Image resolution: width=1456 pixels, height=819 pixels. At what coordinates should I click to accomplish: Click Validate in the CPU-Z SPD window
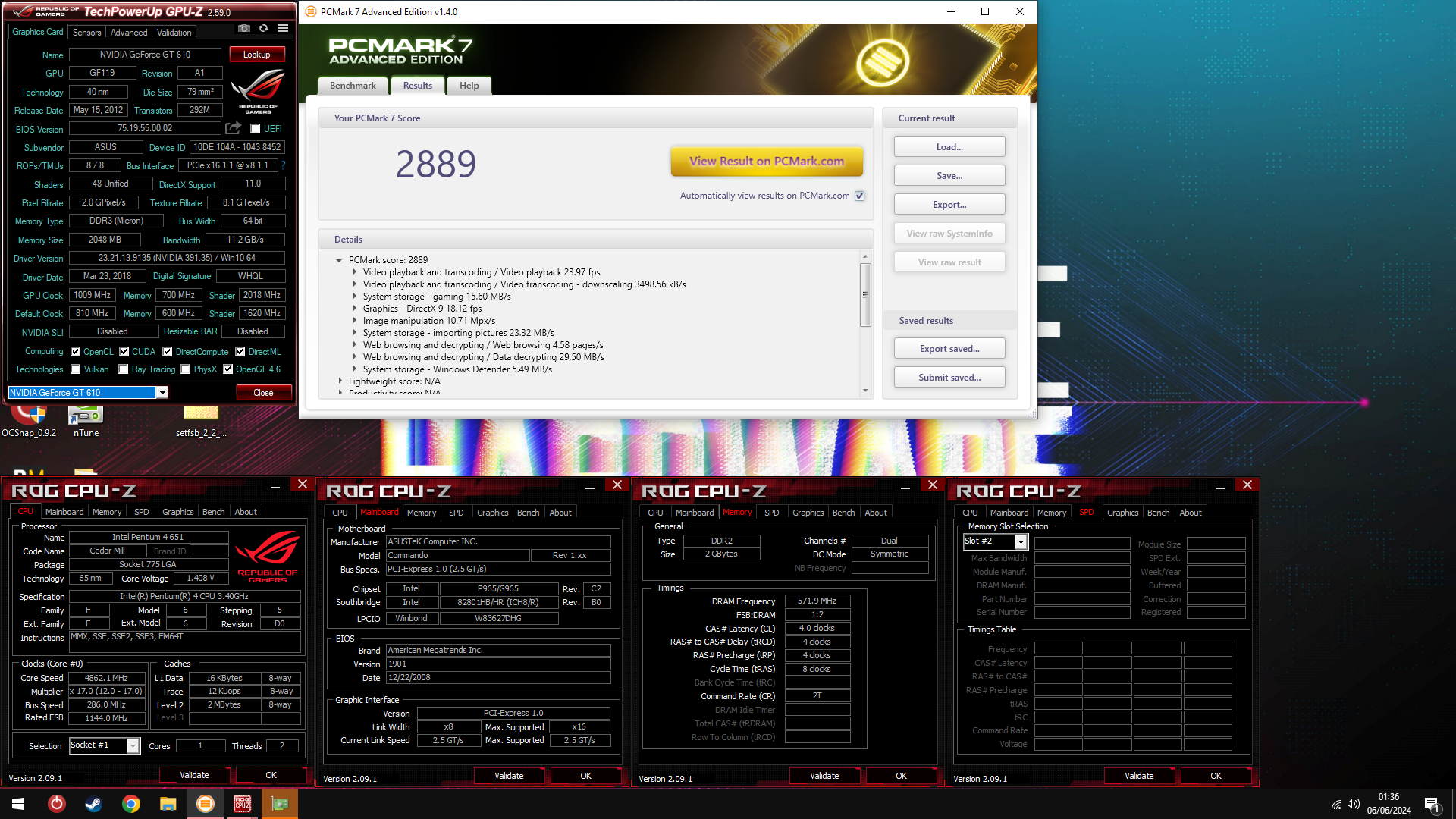(1139, 776)
